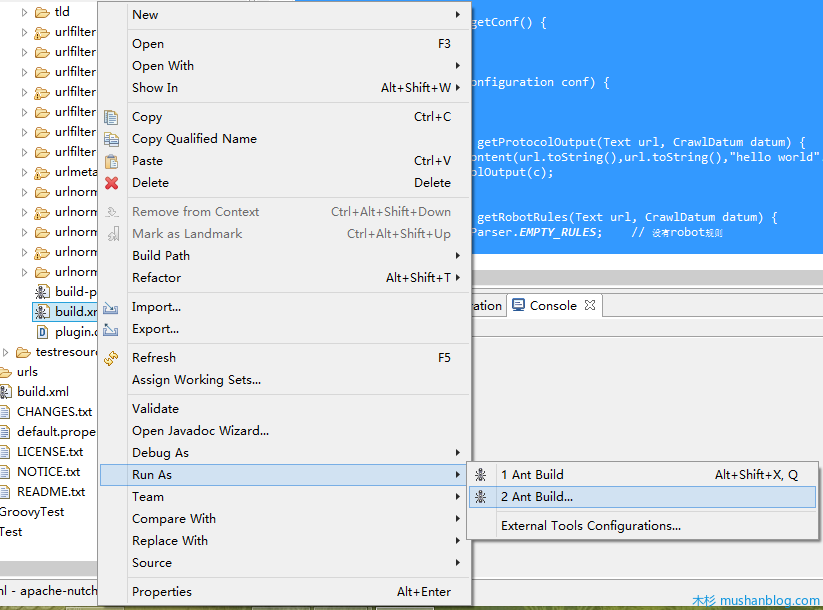Click the Console view icon on its tab

[x=516, y=305]
